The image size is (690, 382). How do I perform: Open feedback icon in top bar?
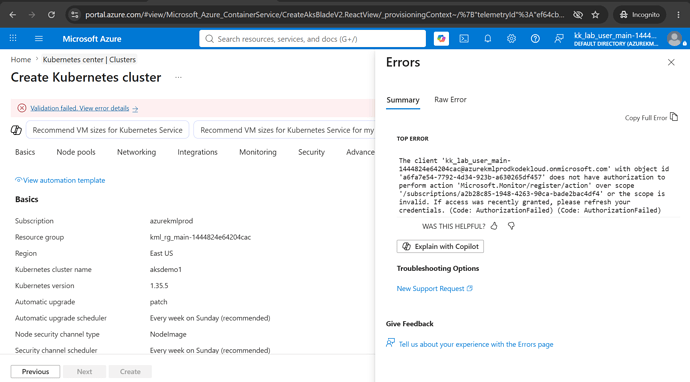point(559,39)
